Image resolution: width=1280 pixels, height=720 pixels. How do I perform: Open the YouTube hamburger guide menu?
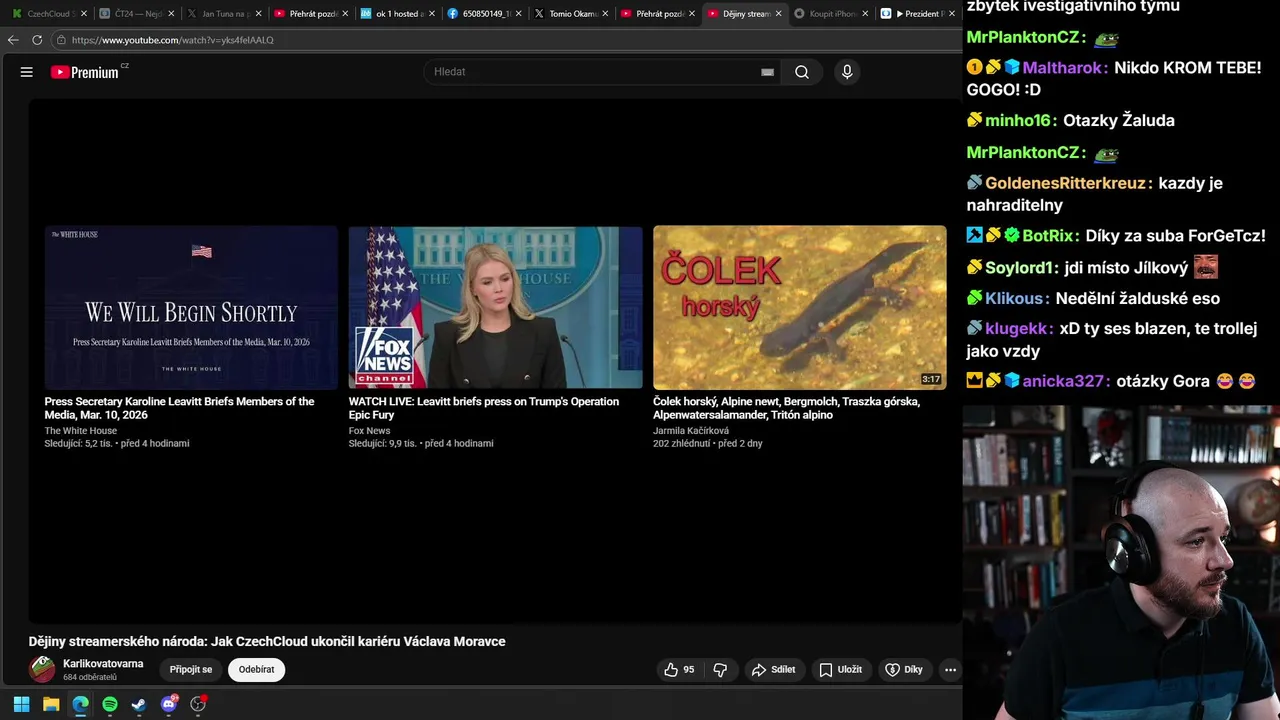point(27,72)
